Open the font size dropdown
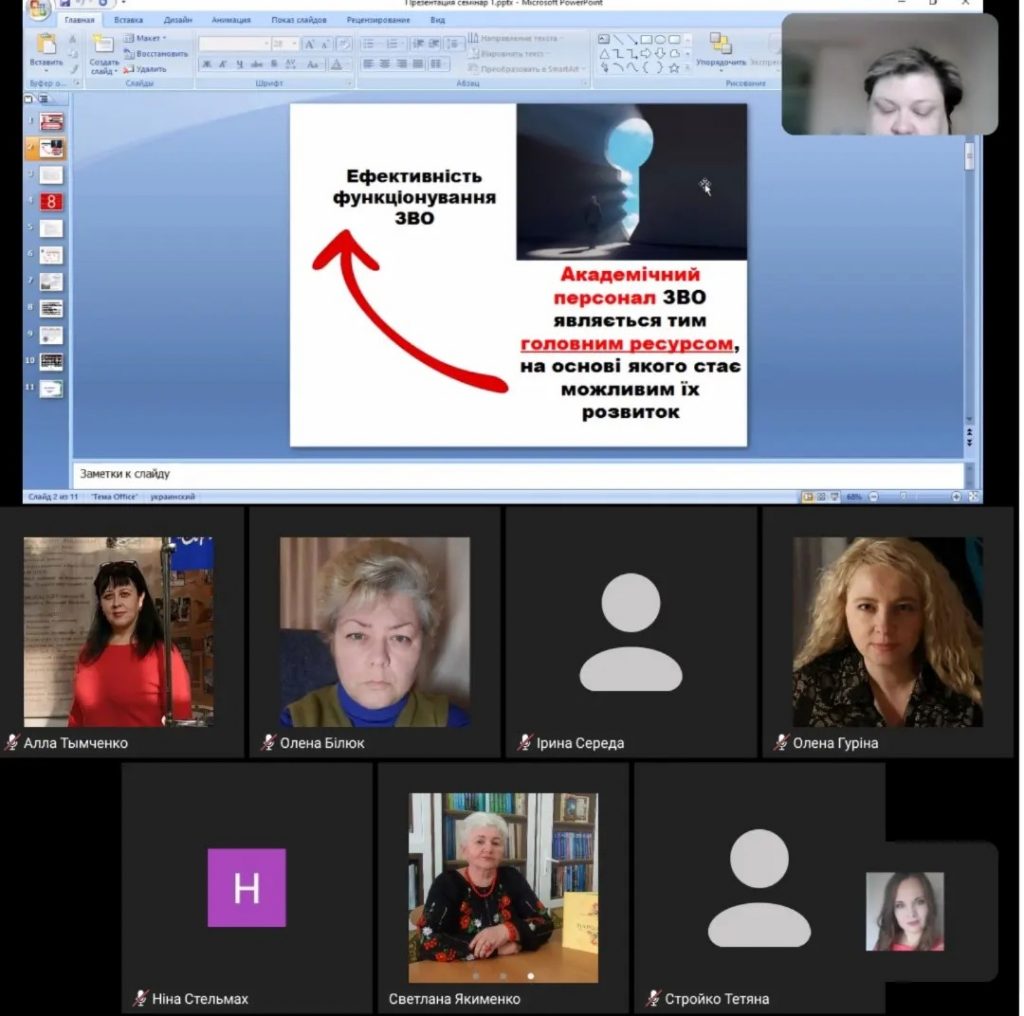1024x1016 pixels. [x=285, y=44]
